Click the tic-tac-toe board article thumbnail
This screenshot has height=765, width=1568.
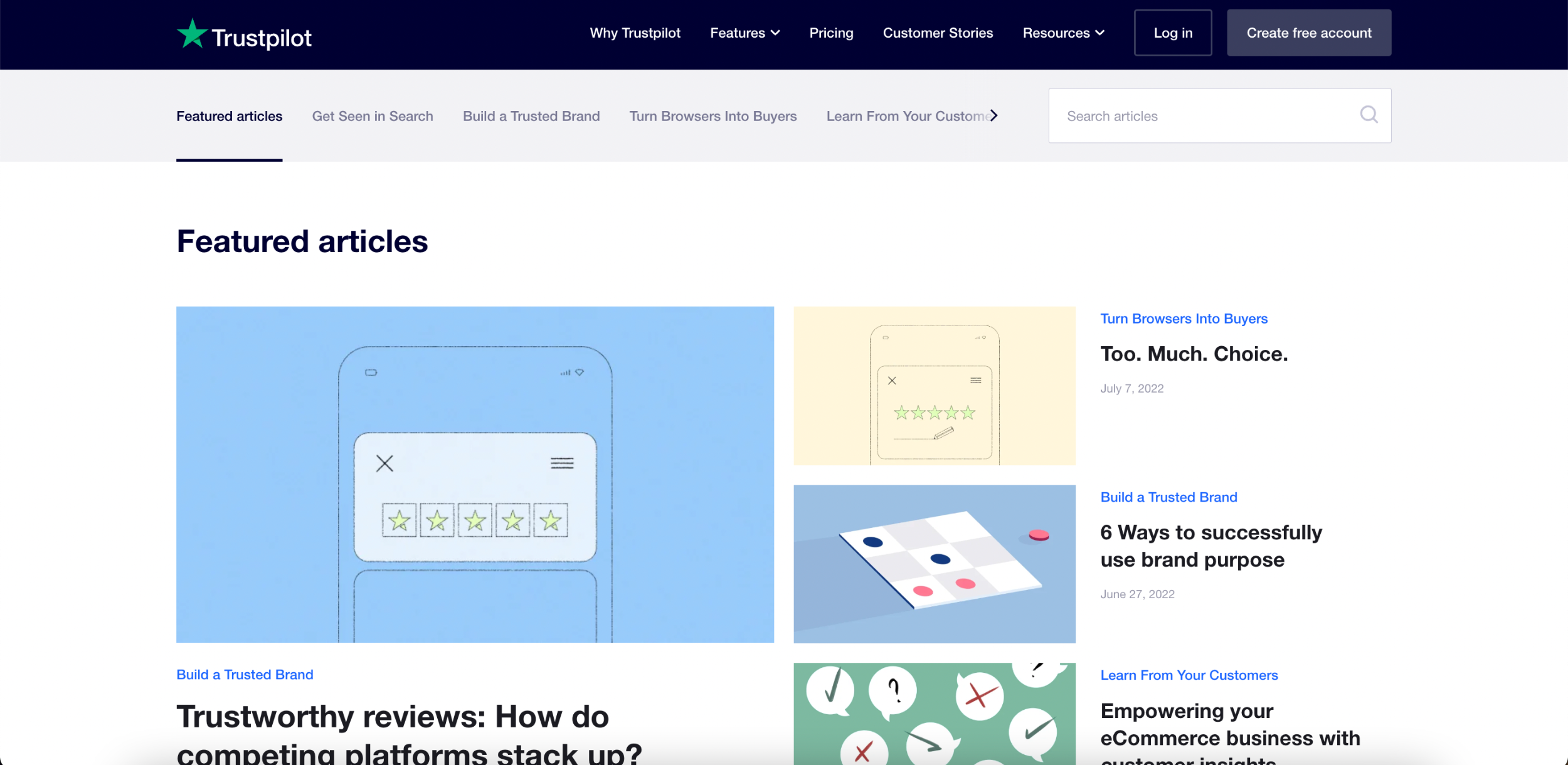click(934, 564)
